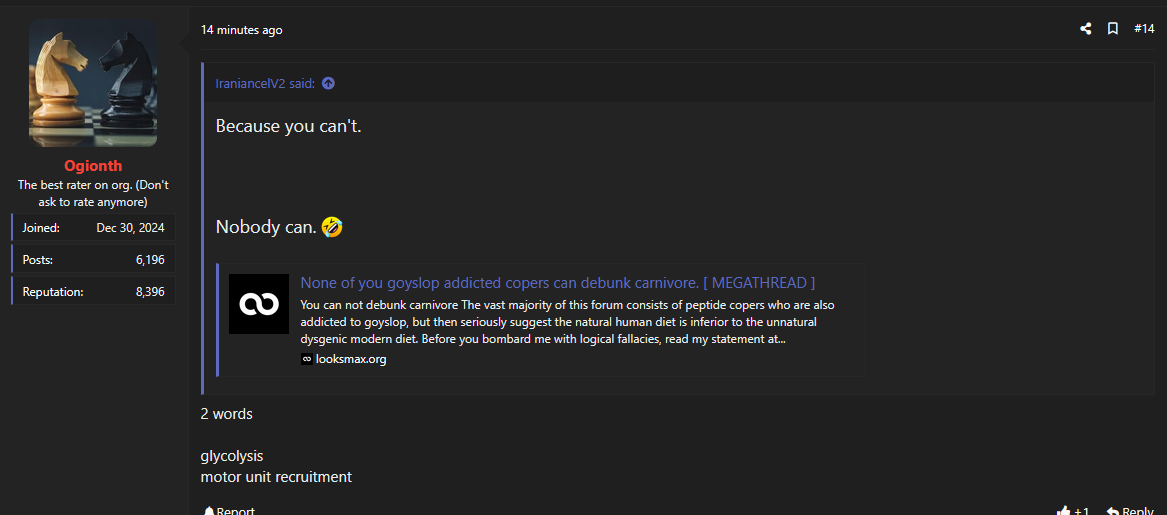This screenshot has height=515, width=1167.
Task: Click the Joined date Dec 30, 2024
Action: (x=130, y=228)
